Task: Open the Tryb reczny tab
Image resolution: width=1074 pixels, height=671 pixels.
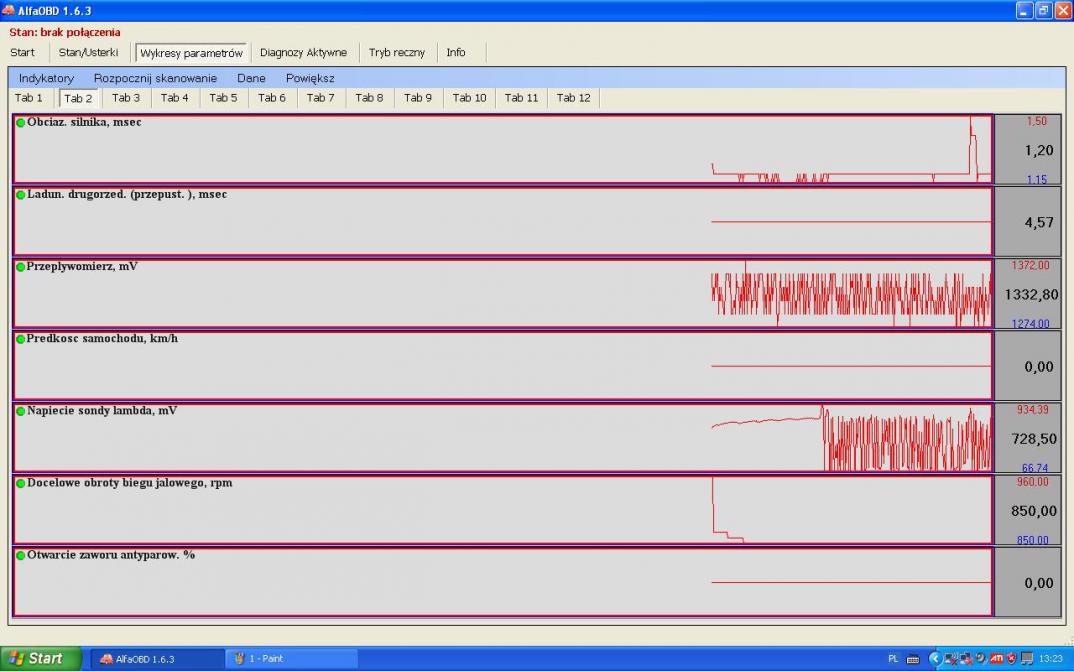Action: 396,53
